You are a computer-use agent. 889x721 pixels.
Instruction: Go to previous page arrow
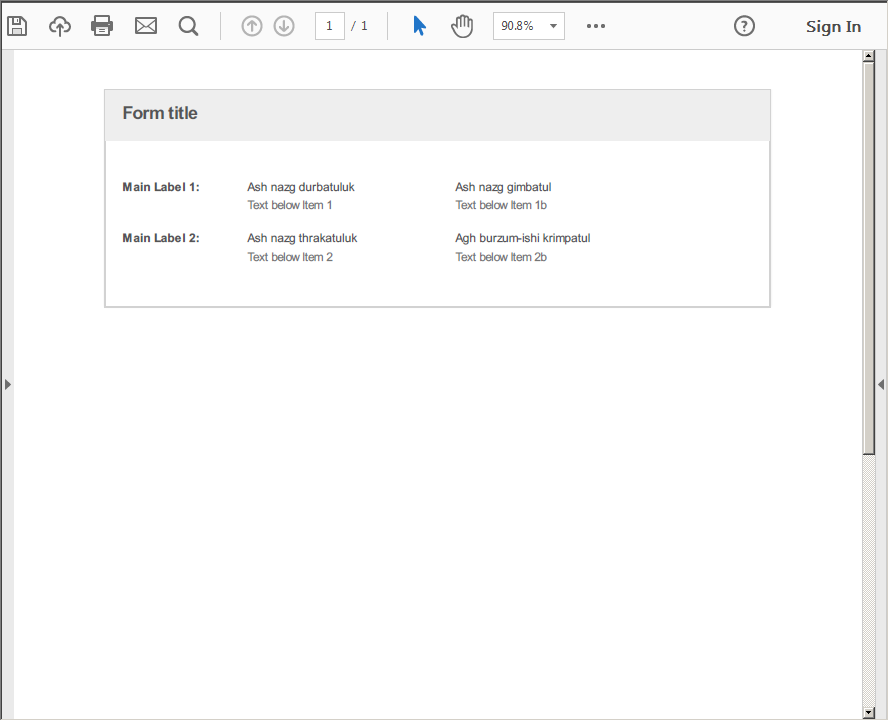(x=252, y=26)
